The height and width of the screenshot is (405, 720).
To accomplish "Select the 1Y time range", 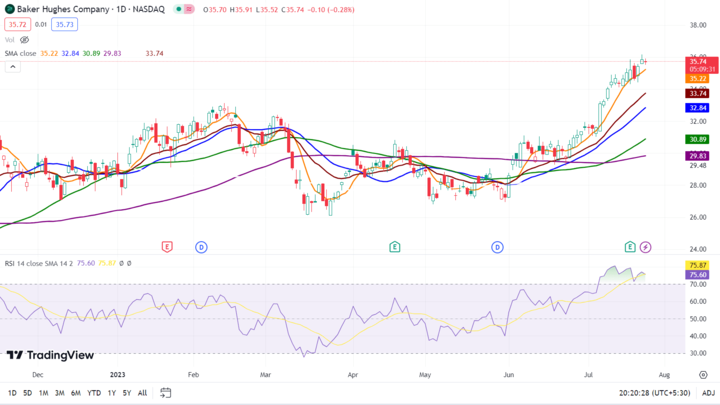I will 112,393.
